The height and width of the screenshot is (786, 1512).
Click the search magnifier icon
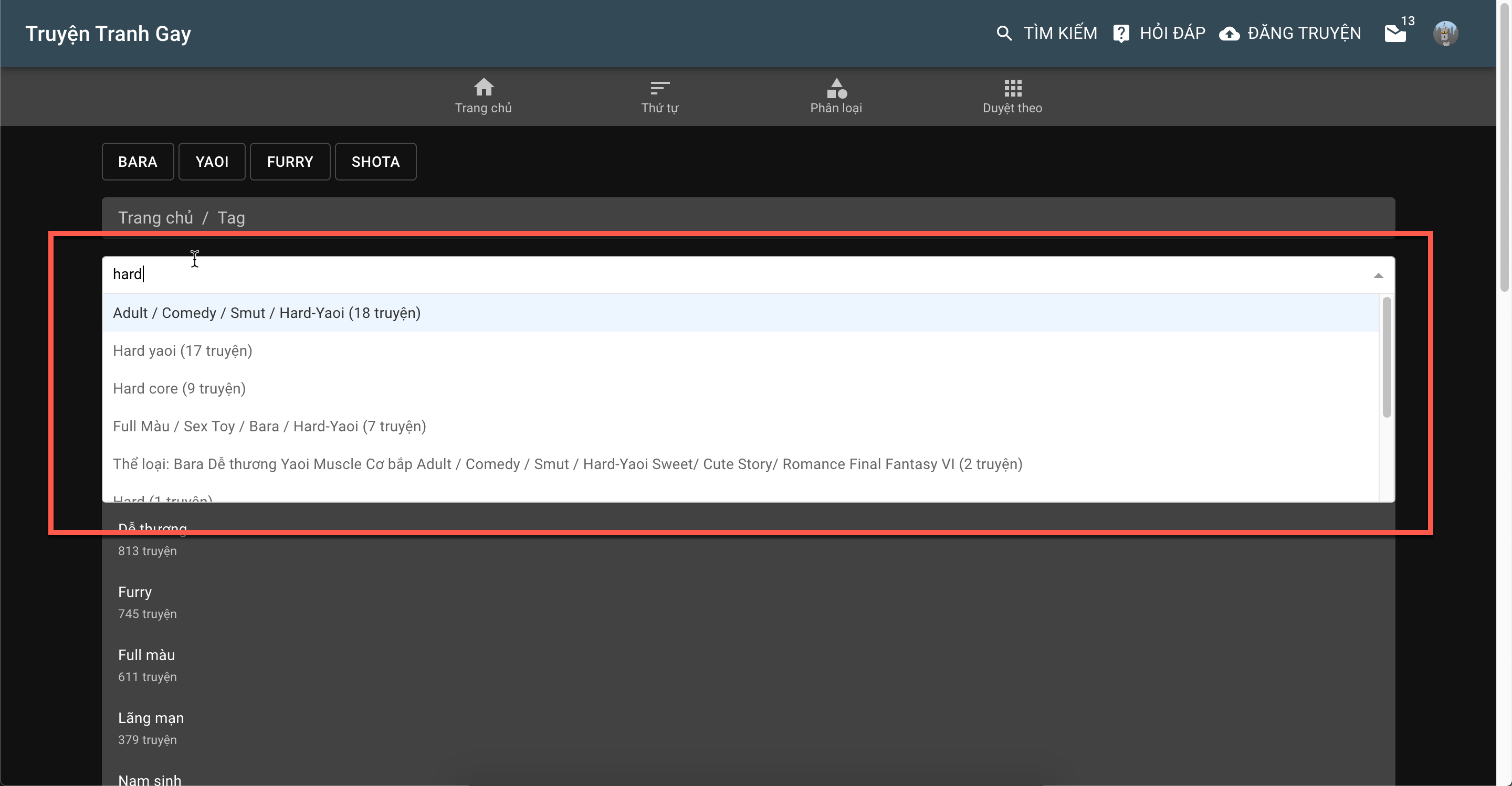[x=1004, y=34]
